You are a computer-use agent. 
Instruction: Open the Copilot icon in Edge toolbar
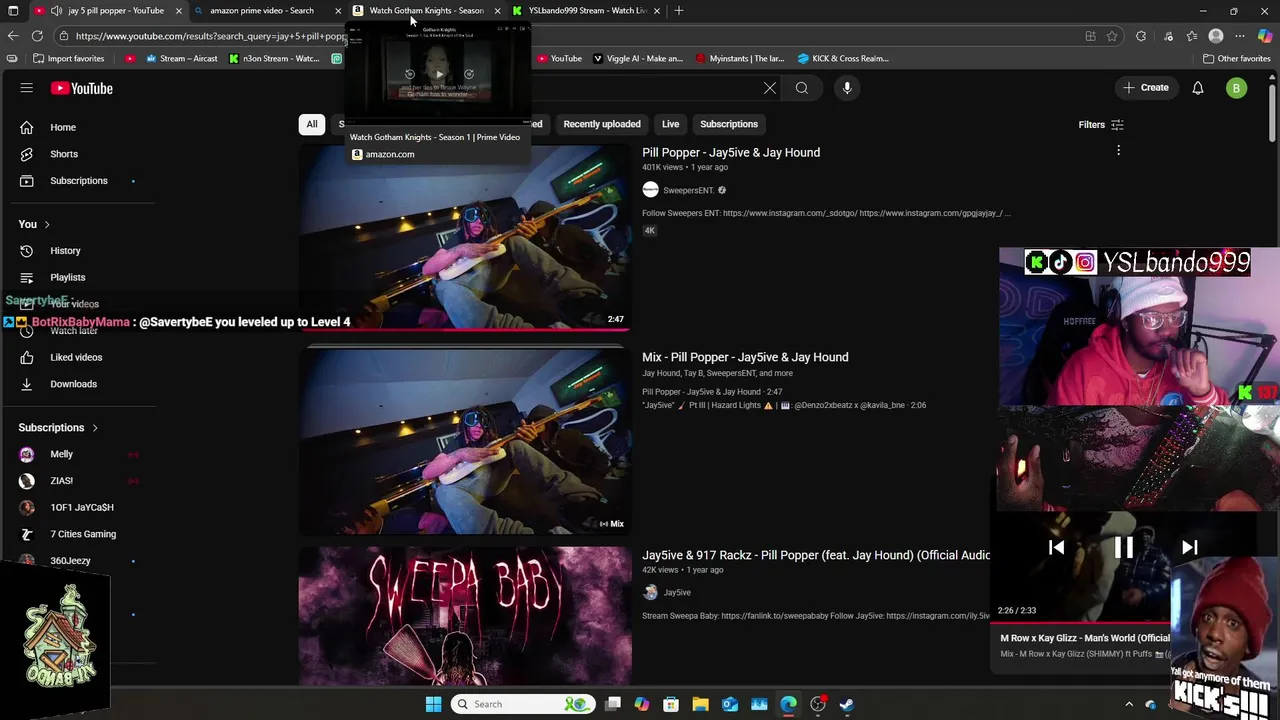pos(1265,36)
